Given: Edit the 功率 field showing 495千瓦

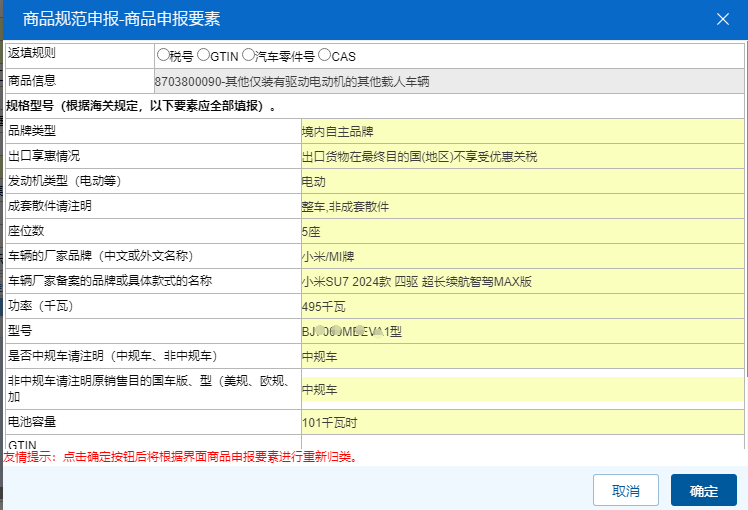Looking at the screenshot, I should point(521,306).
